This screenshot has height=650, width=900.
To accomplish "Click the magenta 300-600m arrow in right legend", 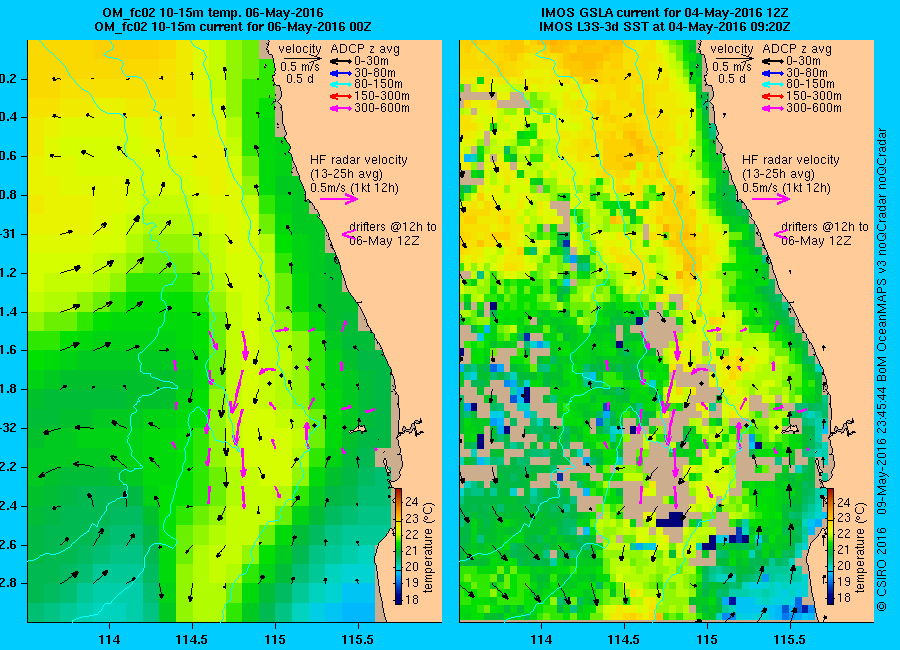I will pos(773,108).
